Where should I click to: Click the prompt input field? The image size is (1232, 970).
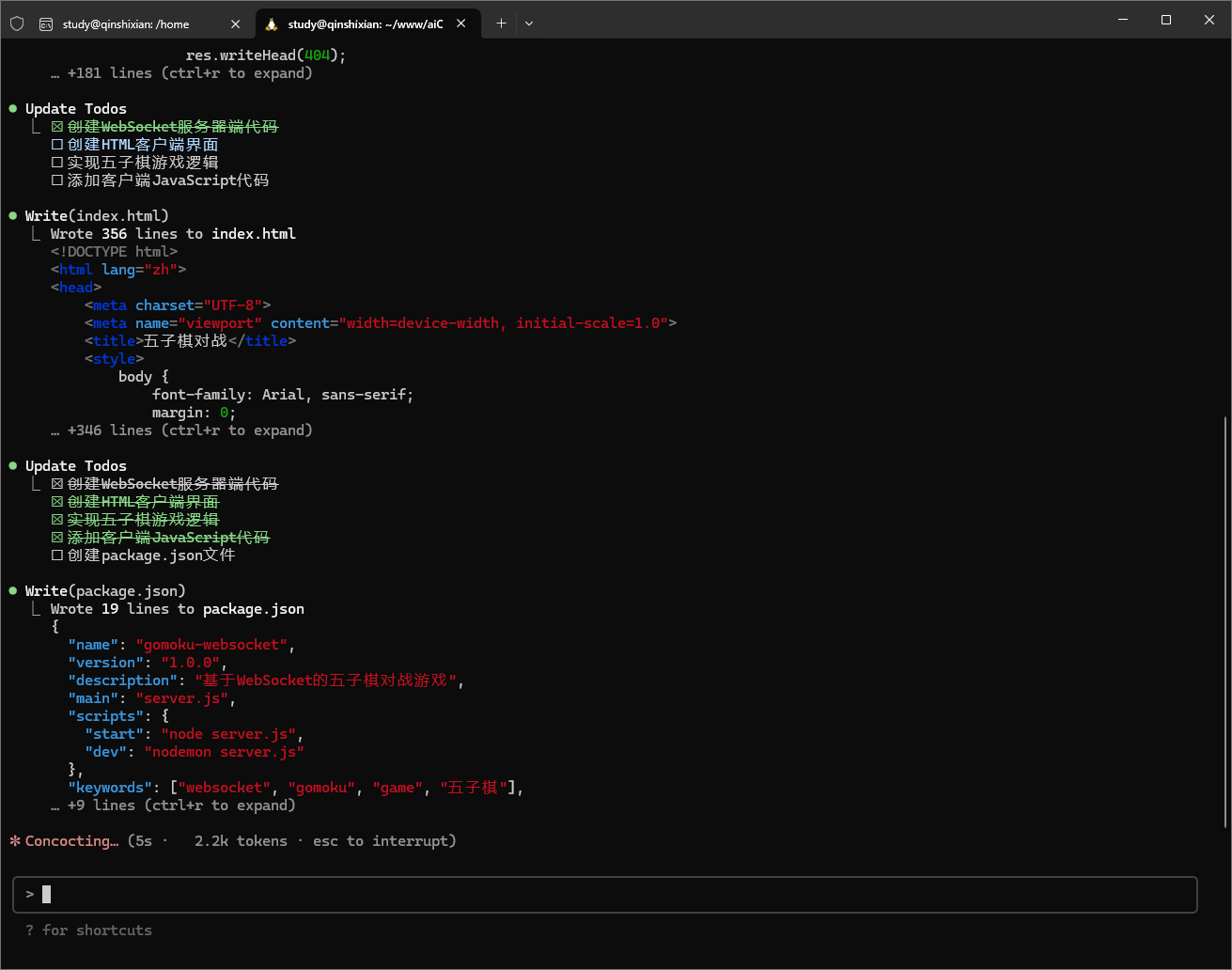click(604, 895)
